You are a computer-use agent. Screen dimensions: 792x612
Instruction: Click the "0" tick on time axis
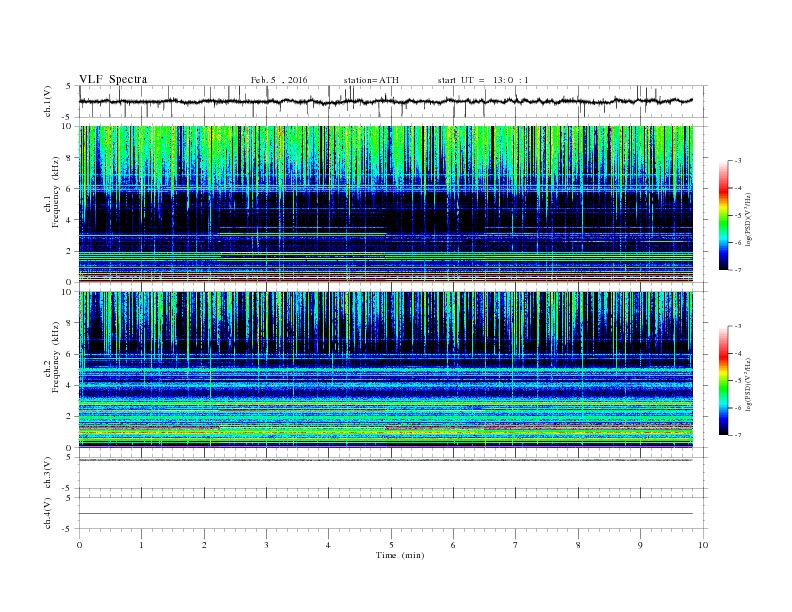tap(79, 545)
